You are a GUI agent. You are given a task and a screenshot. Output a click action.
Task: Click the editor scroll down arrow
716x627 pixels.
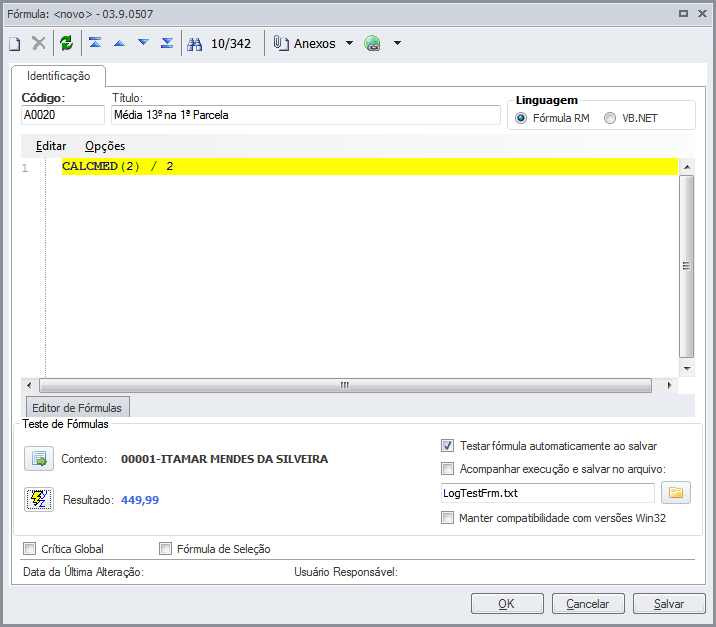click(x=687, y=368)
